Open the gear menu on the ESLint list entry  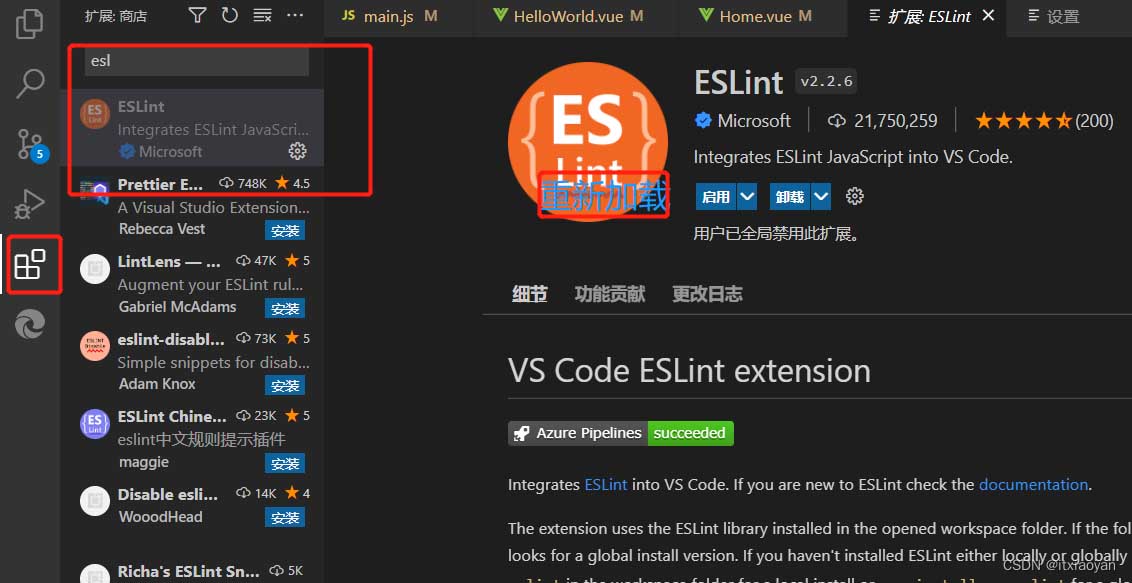pyautogui.click(x=297, y=151)
